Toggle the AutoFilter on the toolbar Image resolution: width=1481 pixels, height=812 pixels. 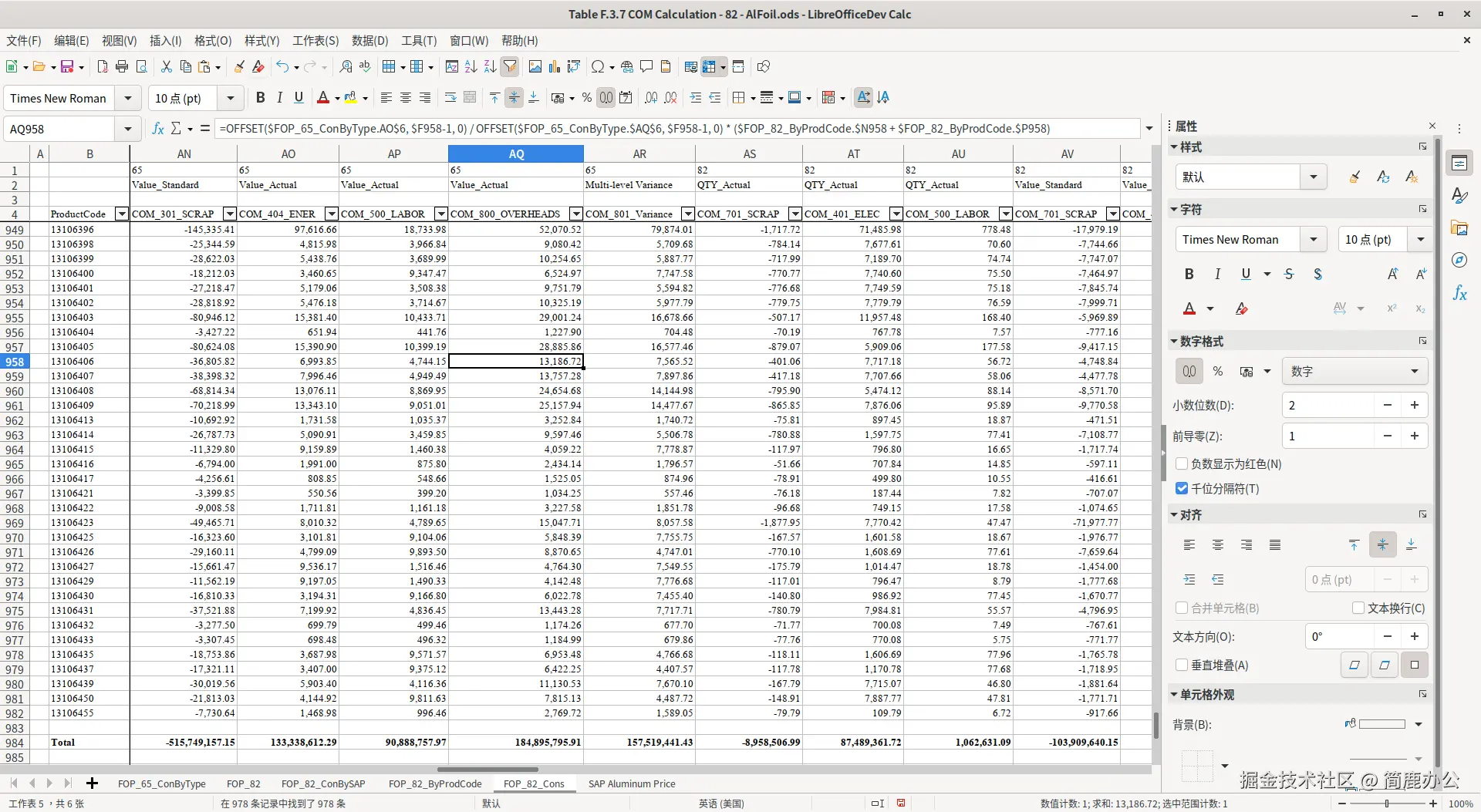pos(510,66)
